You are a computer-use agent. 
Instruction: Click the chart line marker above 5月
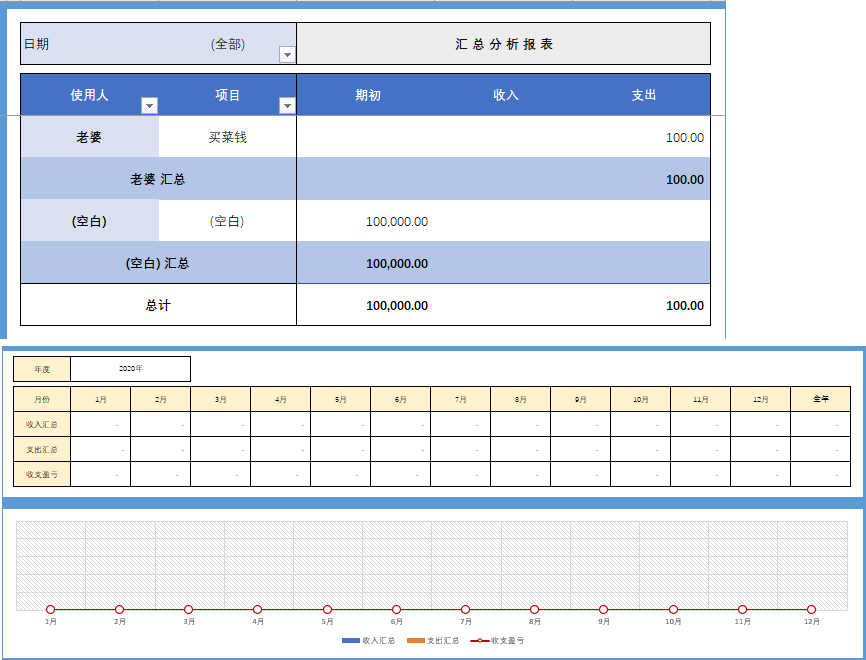coord(328,609)
